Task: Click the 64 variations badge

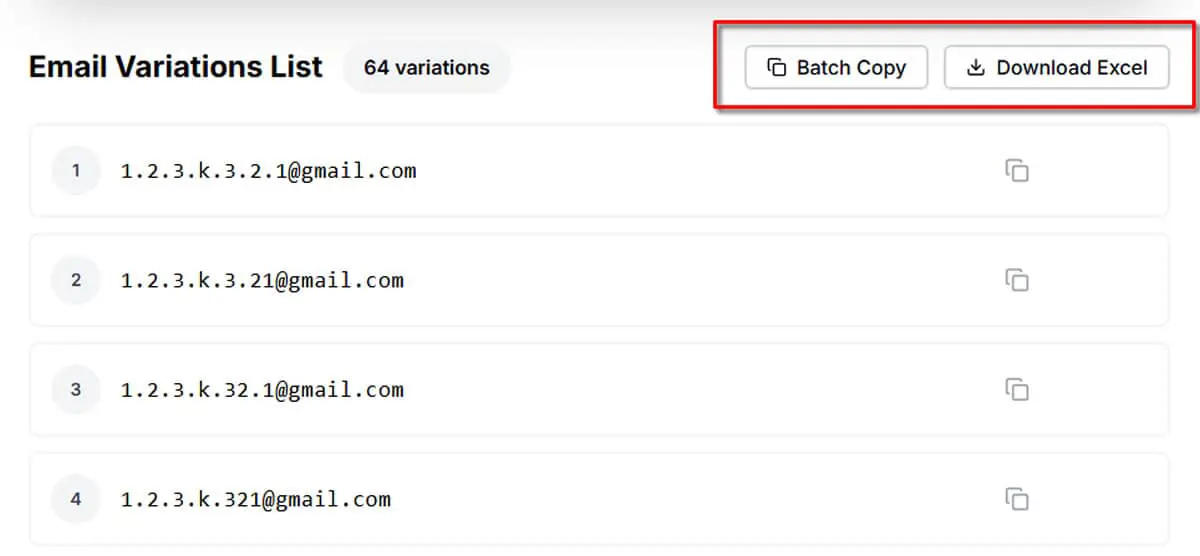Action: (x=427, y=68)
